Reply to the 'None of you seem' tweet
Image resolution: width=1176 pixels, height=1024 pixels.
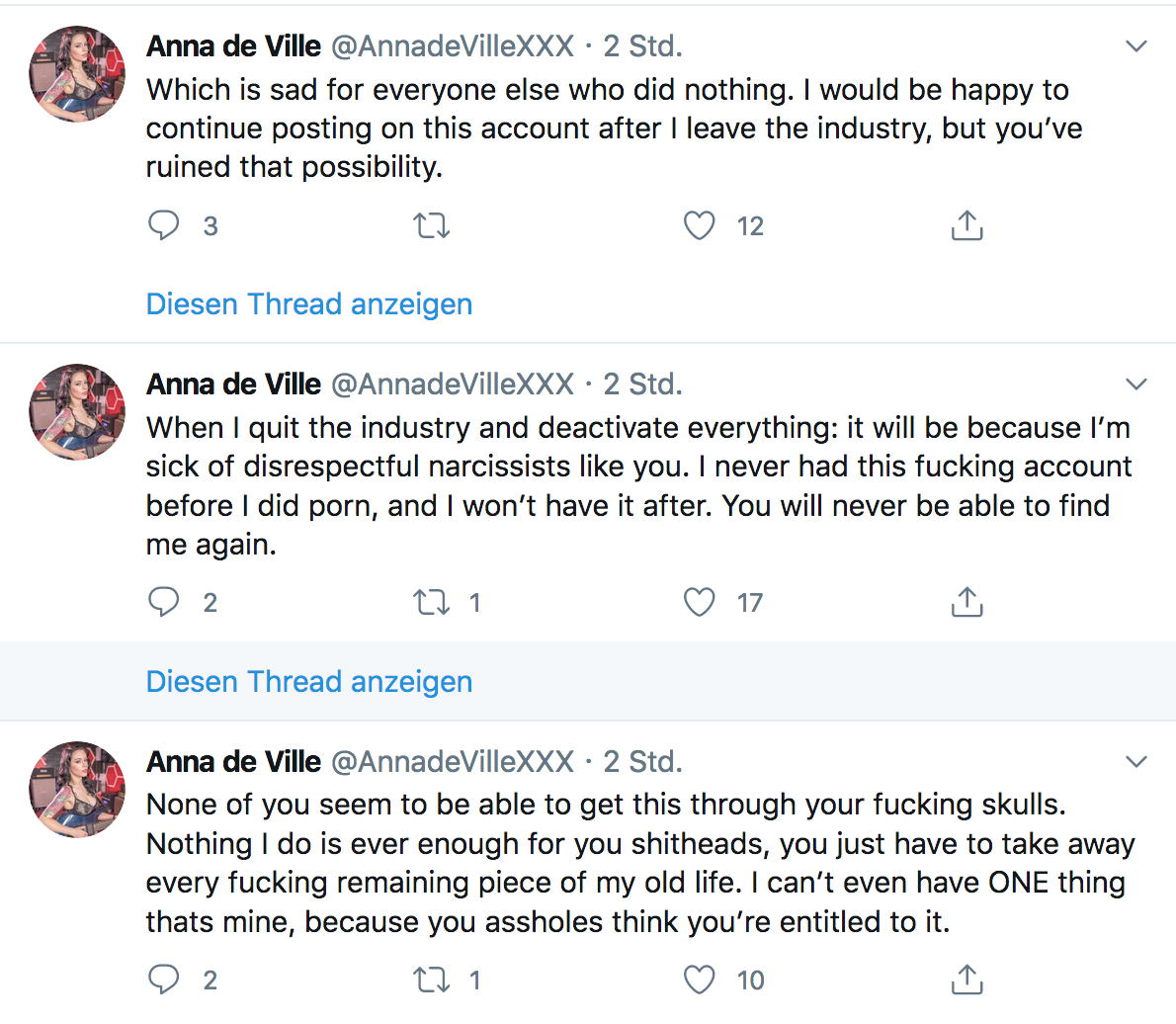pyautogui.click(x=164, y=980)
